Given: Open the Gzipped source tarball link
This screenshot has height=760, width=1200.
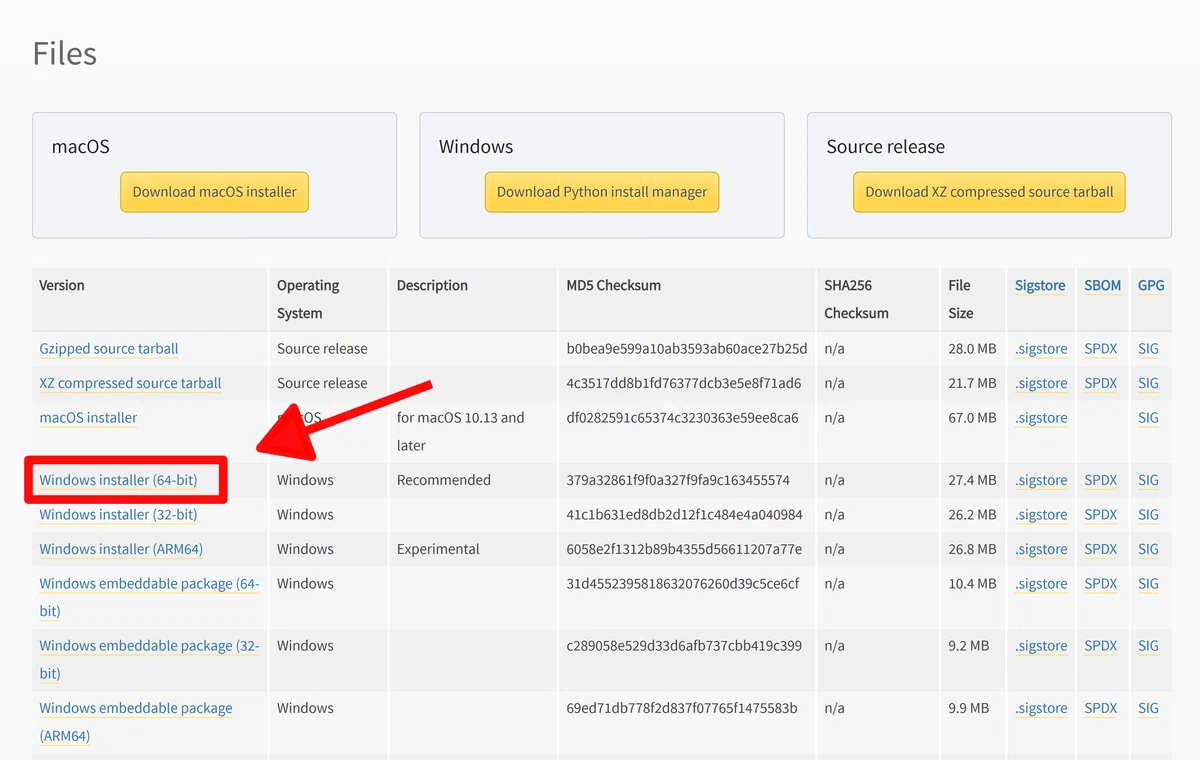Looking at the screenshot, I should pyautogui.click(x=109, y=349).
